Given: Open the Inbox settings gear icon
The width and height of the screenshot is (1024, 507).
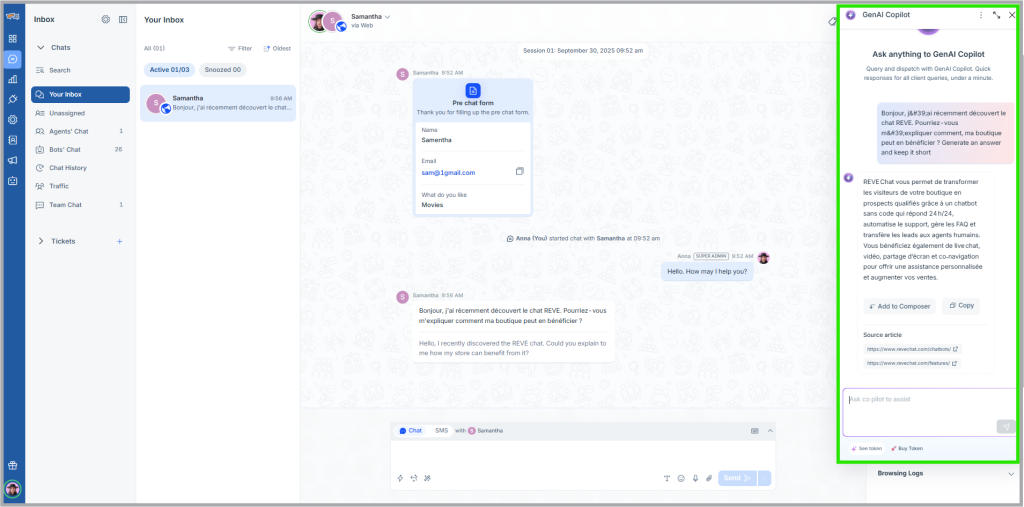Looking at the screenshot, I should point(106,19).
